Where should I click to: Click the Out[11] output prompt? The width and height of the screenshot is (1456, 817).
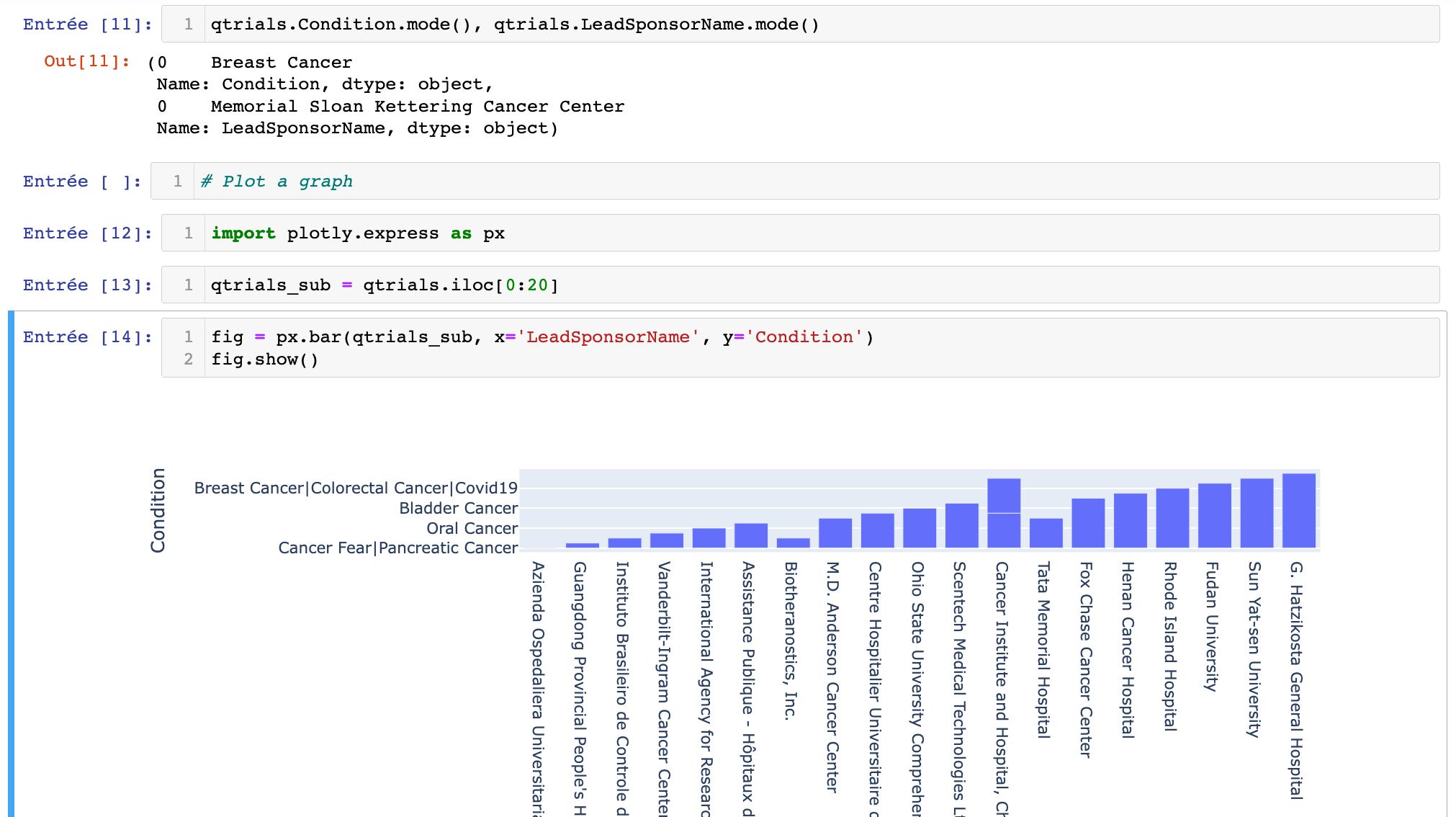click(x=87, y=61)
